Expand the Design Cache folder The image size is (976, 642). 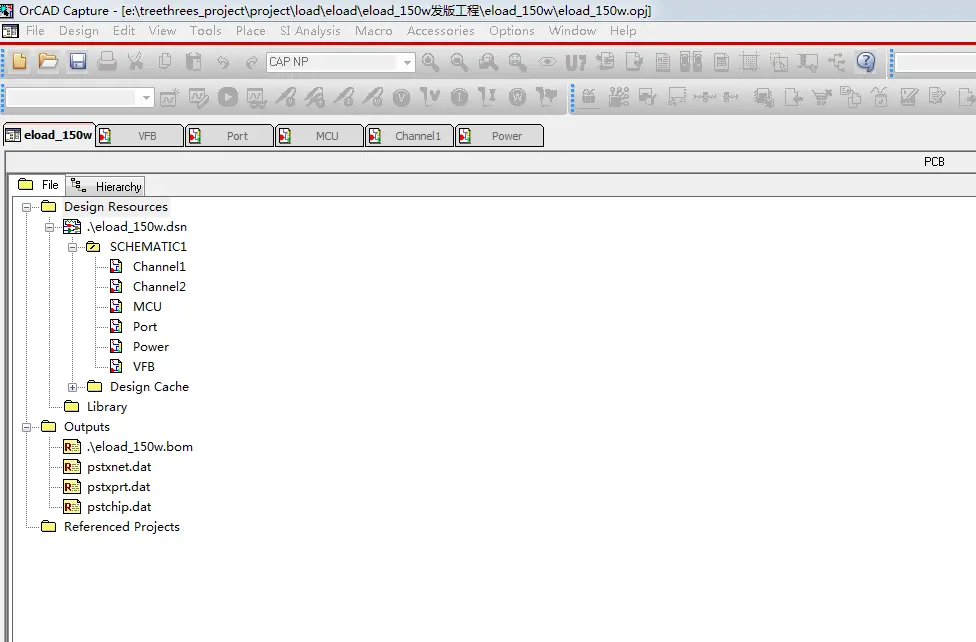tap(72, 387)
